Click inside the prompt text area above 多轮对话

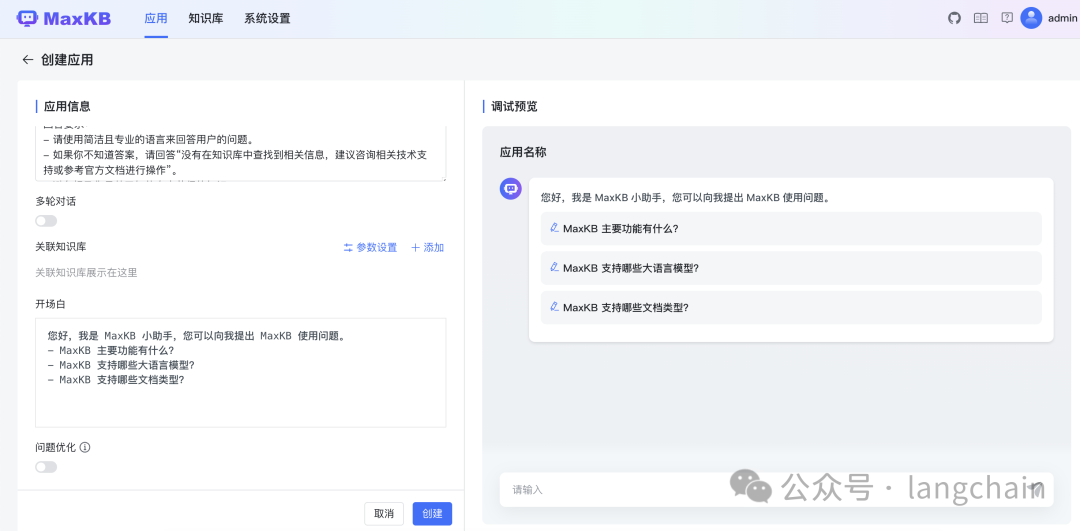tap(240, 154)
